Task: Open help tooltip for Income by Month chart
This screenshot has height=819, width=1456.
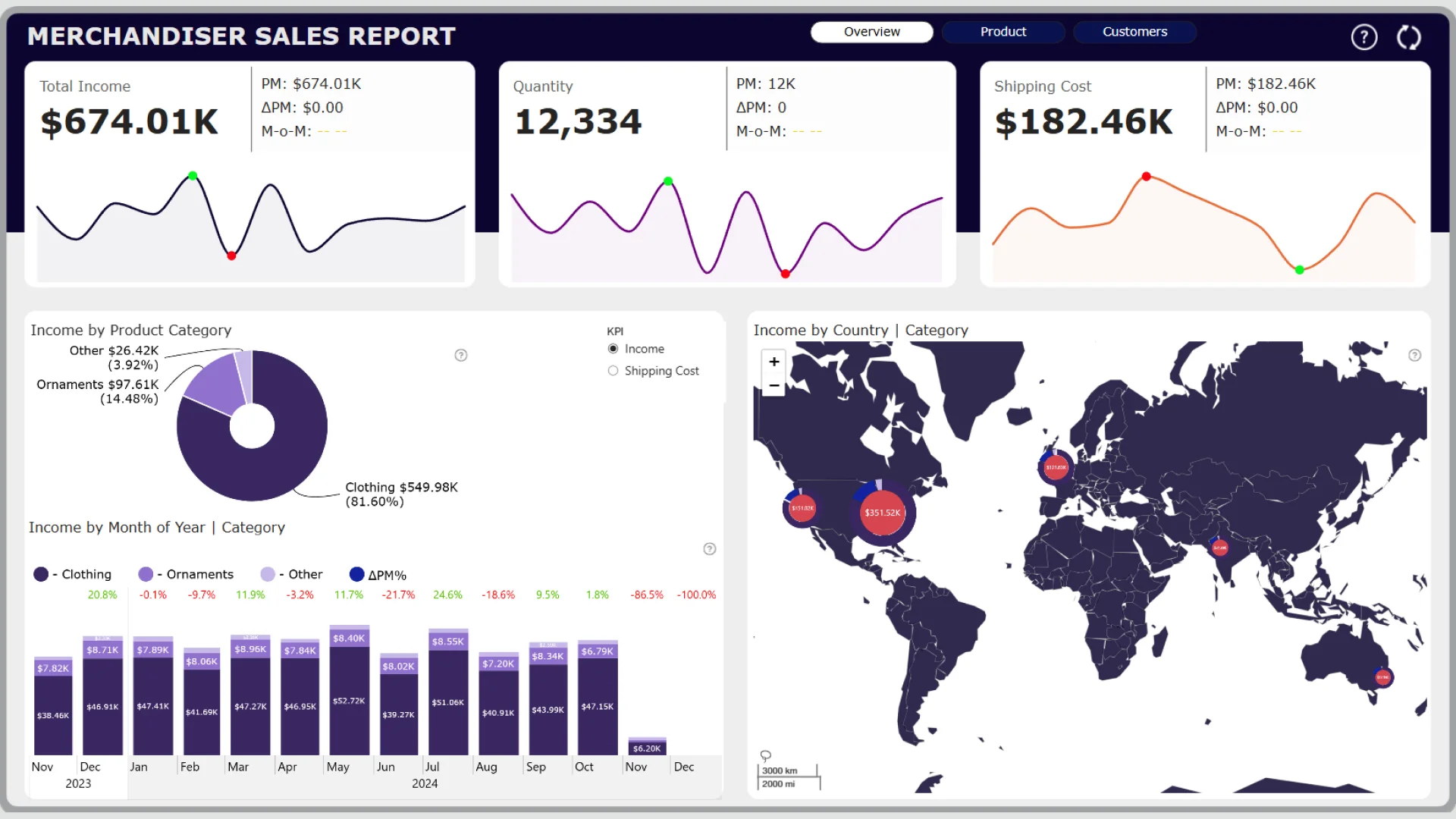Action: 710,548
